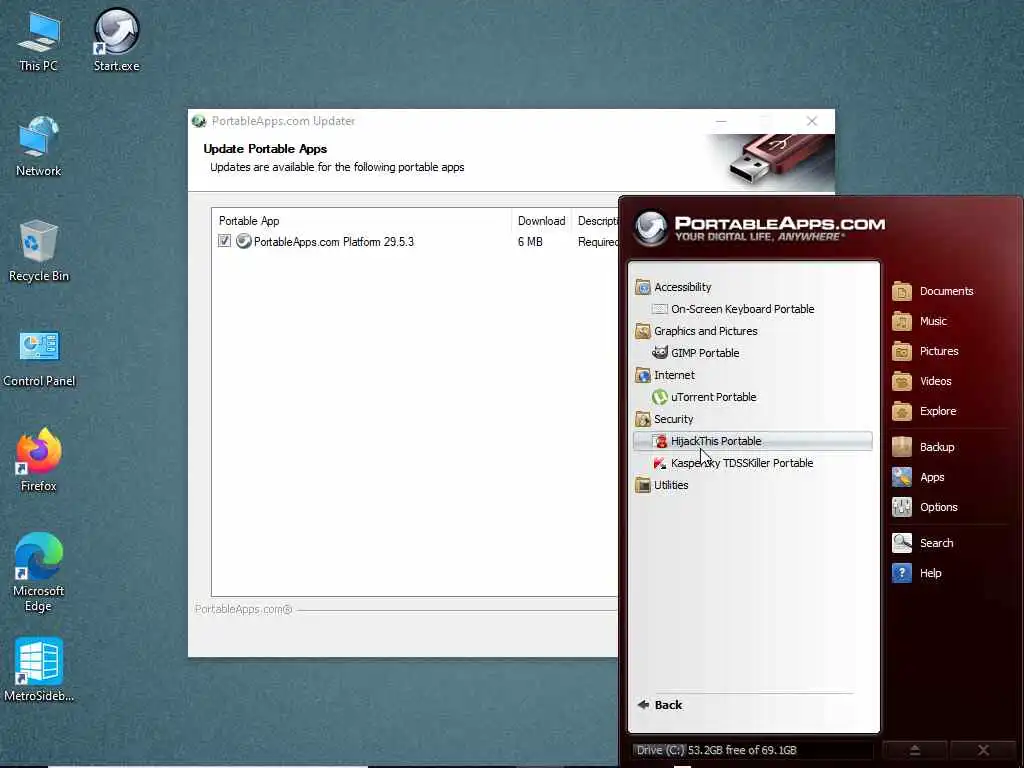Viewport: 1024px width, 768px height.
Task: Collapse the Accessibility category
Action: coord(673,287)
